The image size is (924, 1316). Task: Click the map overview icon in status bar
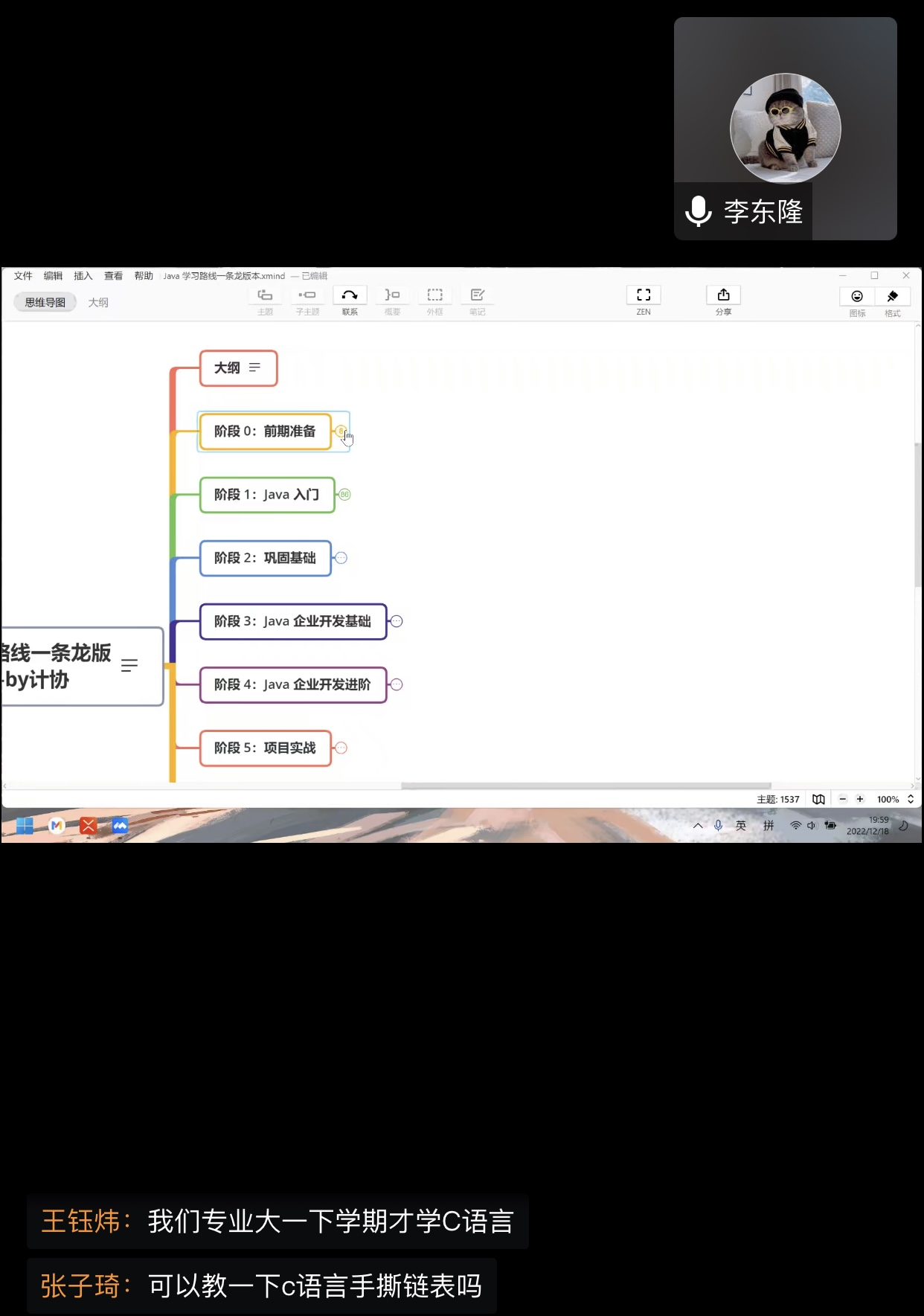click(x=818, y=799)
